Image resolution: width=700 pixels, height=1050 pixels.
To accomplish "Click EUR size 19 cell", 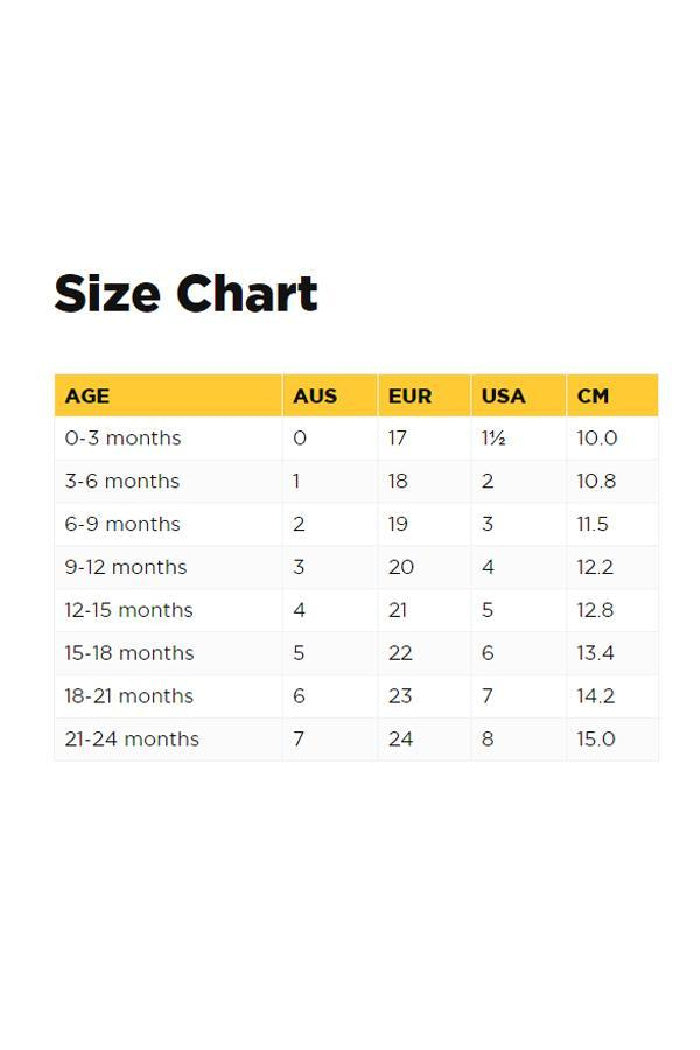I will (398, 524).
